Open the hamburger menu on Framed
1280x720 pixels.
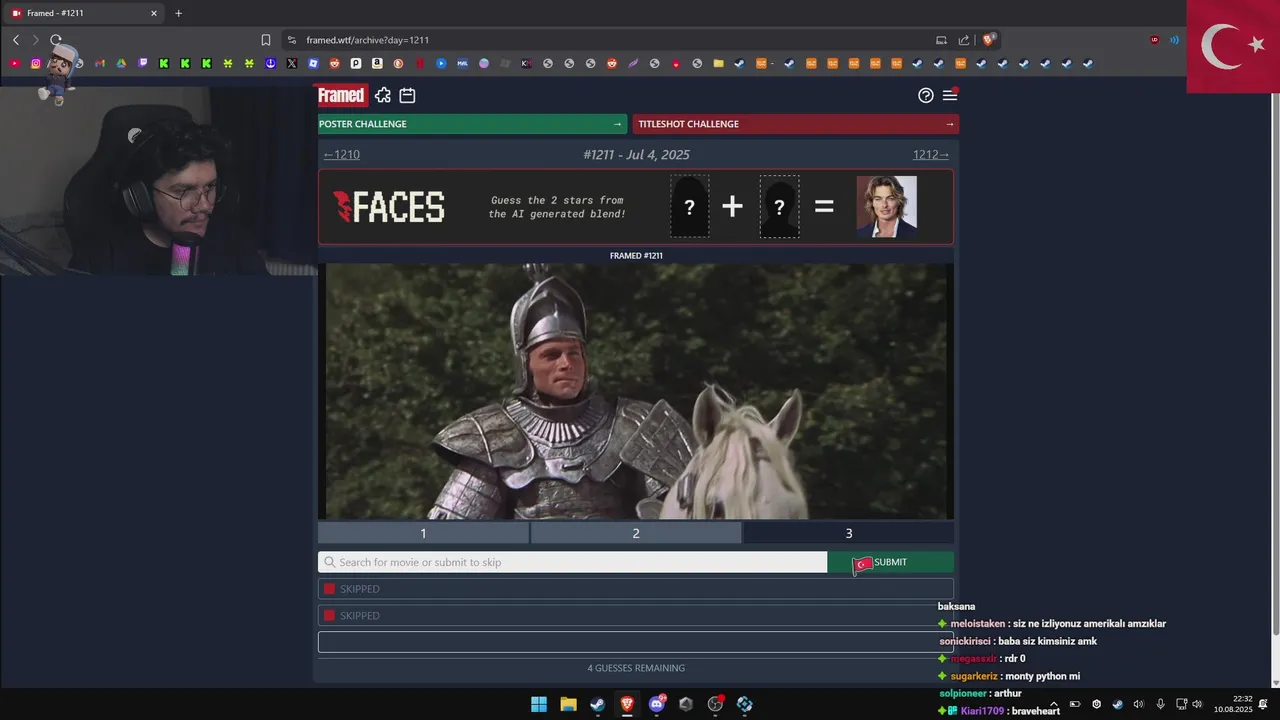[950, 95]
